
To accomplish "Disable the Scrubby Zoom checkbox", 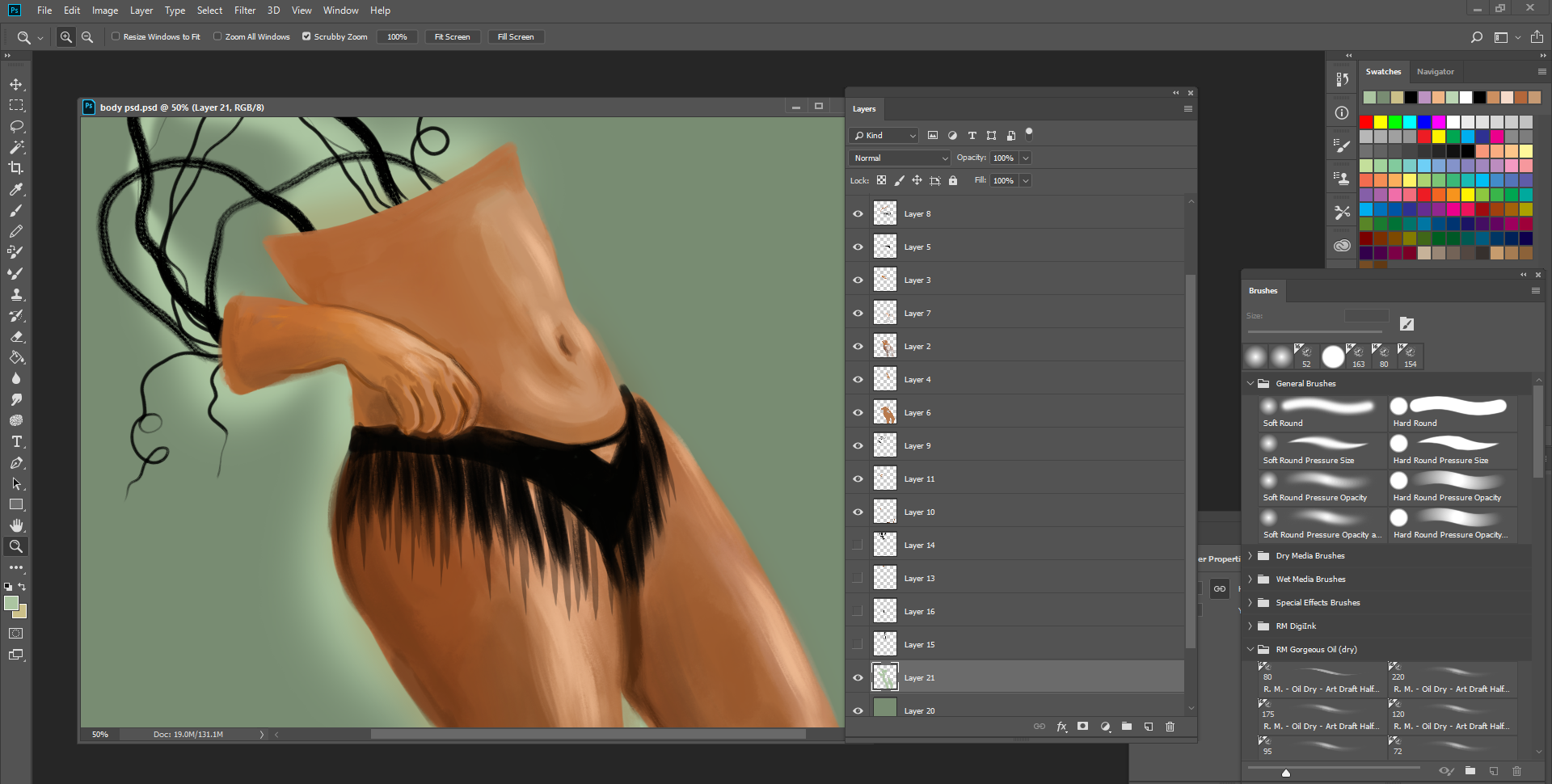I will click(306, 36).
